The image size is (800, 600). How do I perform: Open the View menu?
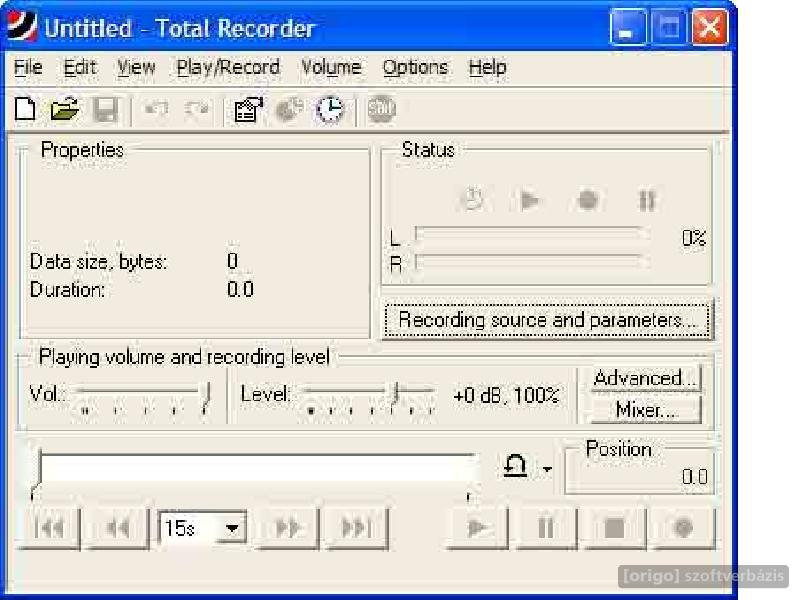[x=136, y=67]
